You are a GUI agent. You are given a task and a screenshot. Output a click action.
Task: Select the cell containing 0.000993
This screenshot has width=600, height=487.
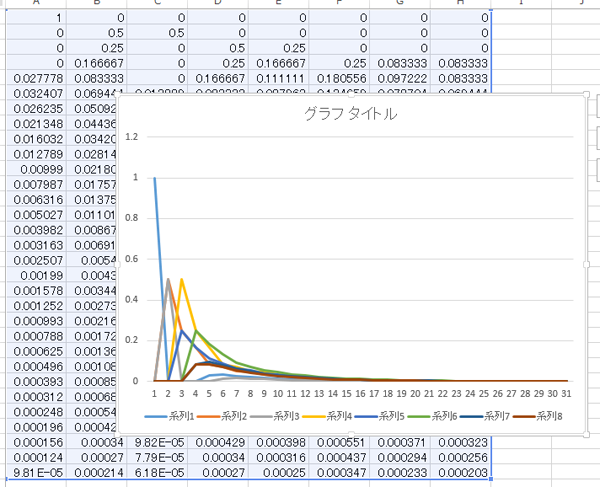tap(36, 321)
